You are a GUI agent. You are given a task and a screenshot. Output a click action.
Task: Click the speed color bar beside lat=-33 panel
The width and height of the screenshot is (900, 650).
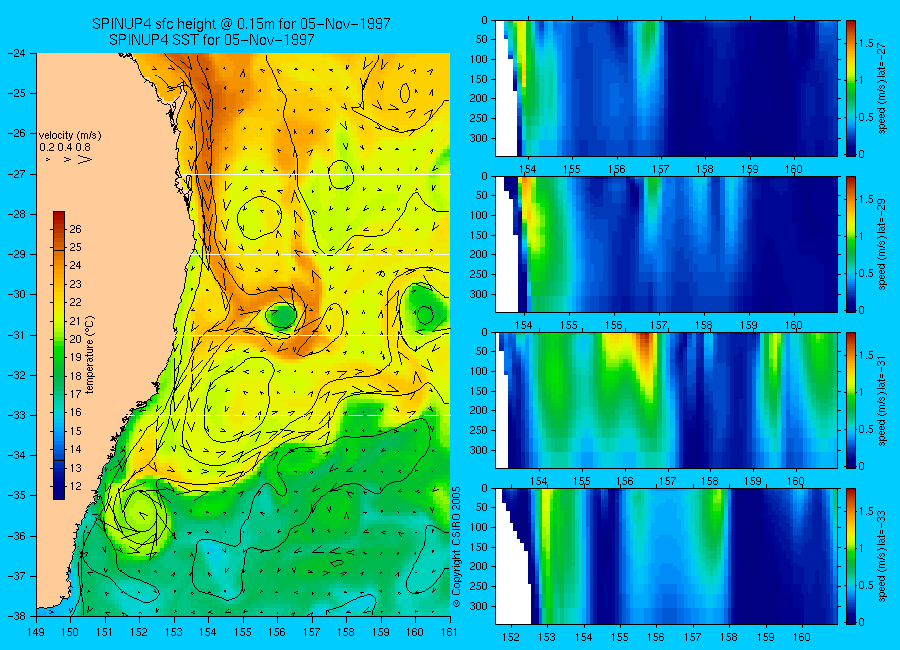851,556
